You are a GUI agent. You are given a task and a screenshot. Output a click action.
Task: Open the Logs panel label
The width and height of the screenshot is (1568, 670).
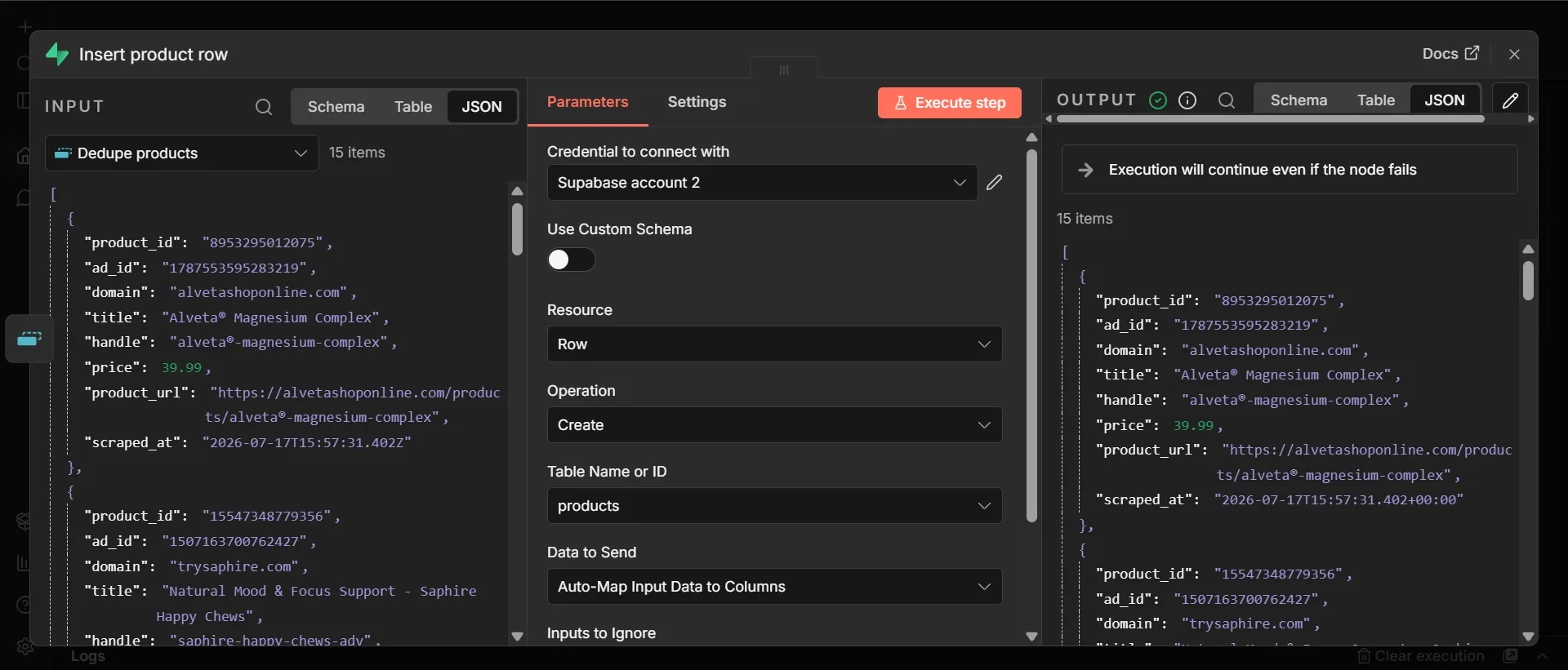coord(87,656)
